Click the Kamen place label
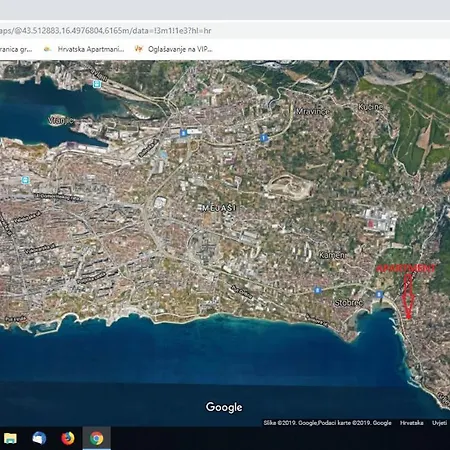Image resolution: width=450 pixels, height=450 pixels. pyautogui.click(x=332, y=255)
